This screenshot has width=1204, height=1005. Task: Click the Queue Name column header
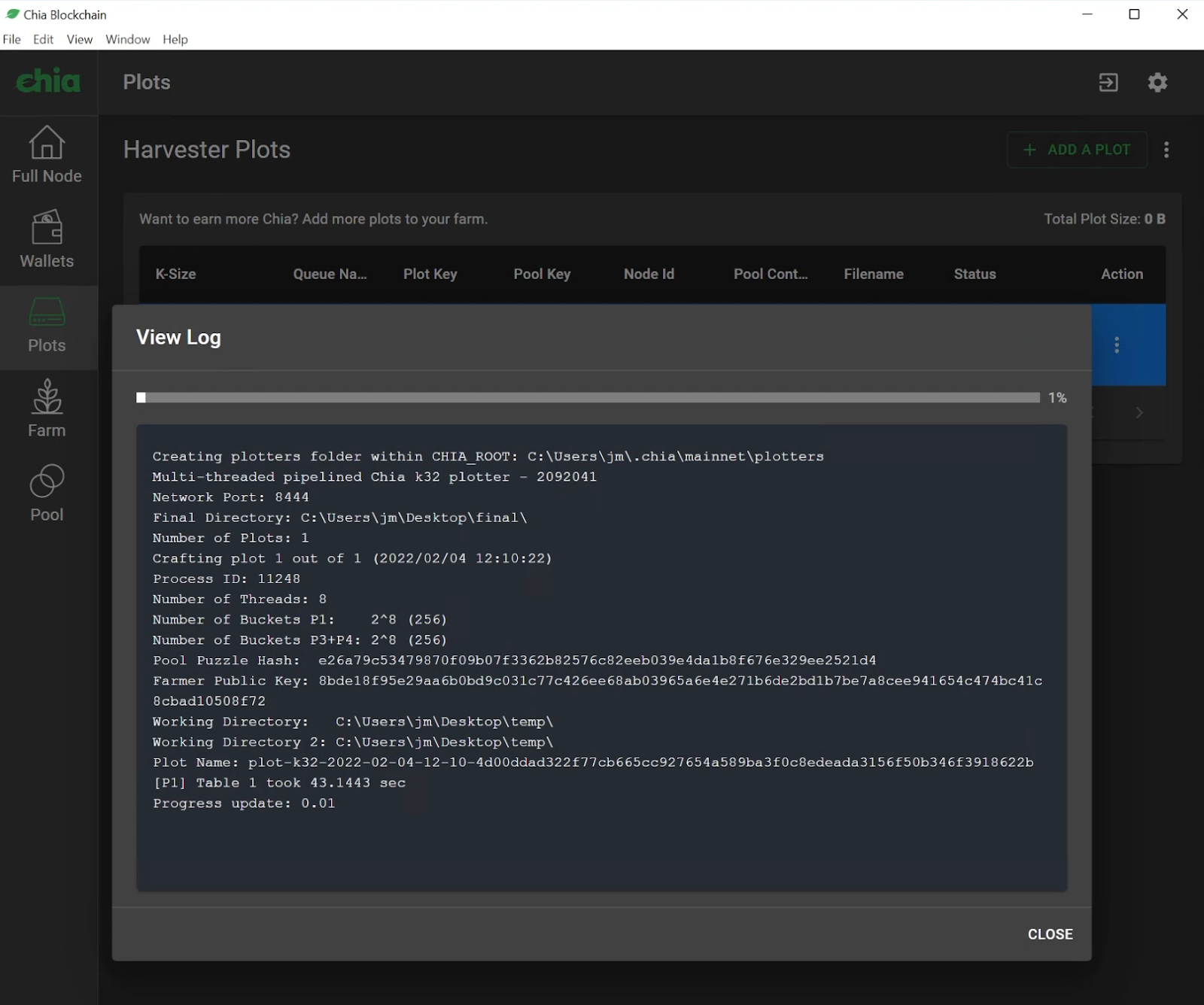(330, 274)
